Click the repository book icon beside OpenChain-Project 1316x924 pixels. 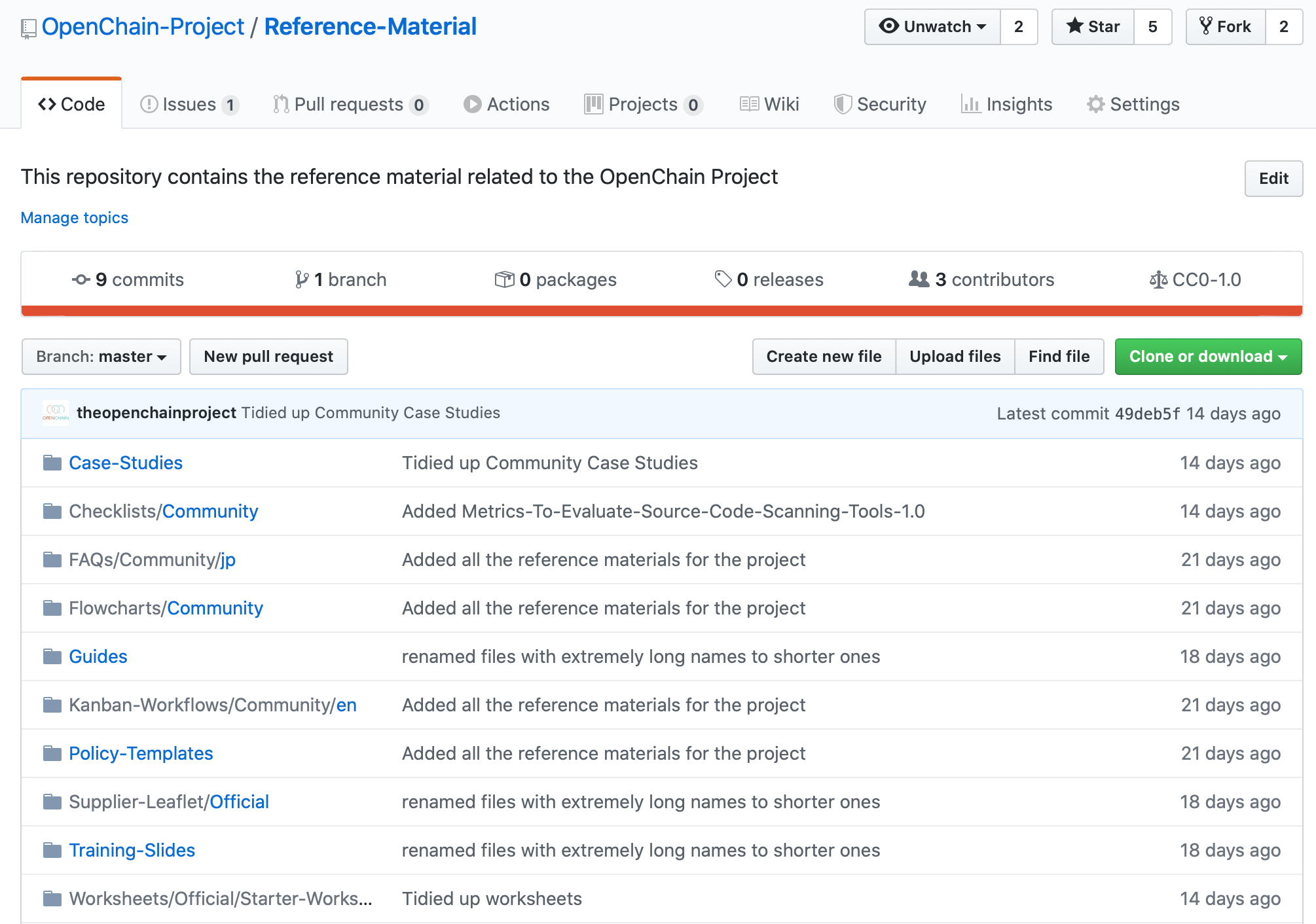click(x=29, y=29)
